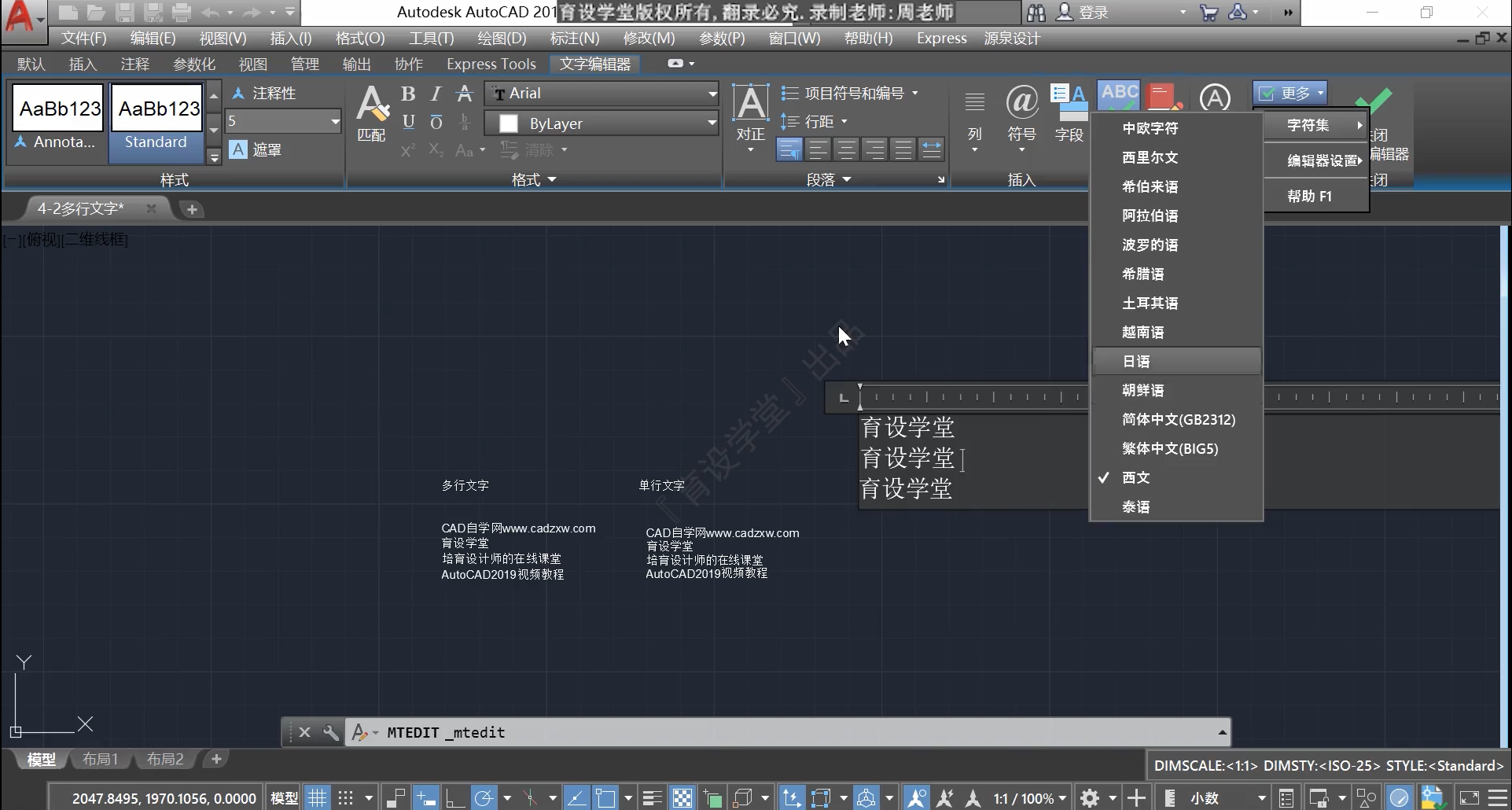Open annotation scale 1:1 / 100% dropdown
Screen dimensions: 1512x810
click(1029, 798)
